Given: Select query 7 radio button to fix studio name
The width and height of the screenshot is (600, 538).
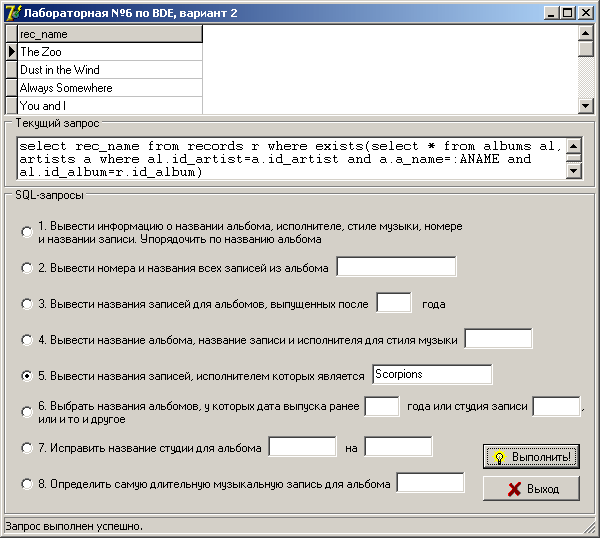Looking at the screenshot, I should pos(27,448).
